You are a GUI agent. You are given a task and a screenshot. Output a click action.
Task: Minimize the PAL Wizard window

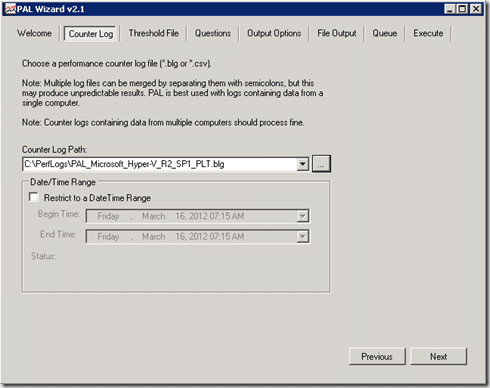[x=450, y=9]
